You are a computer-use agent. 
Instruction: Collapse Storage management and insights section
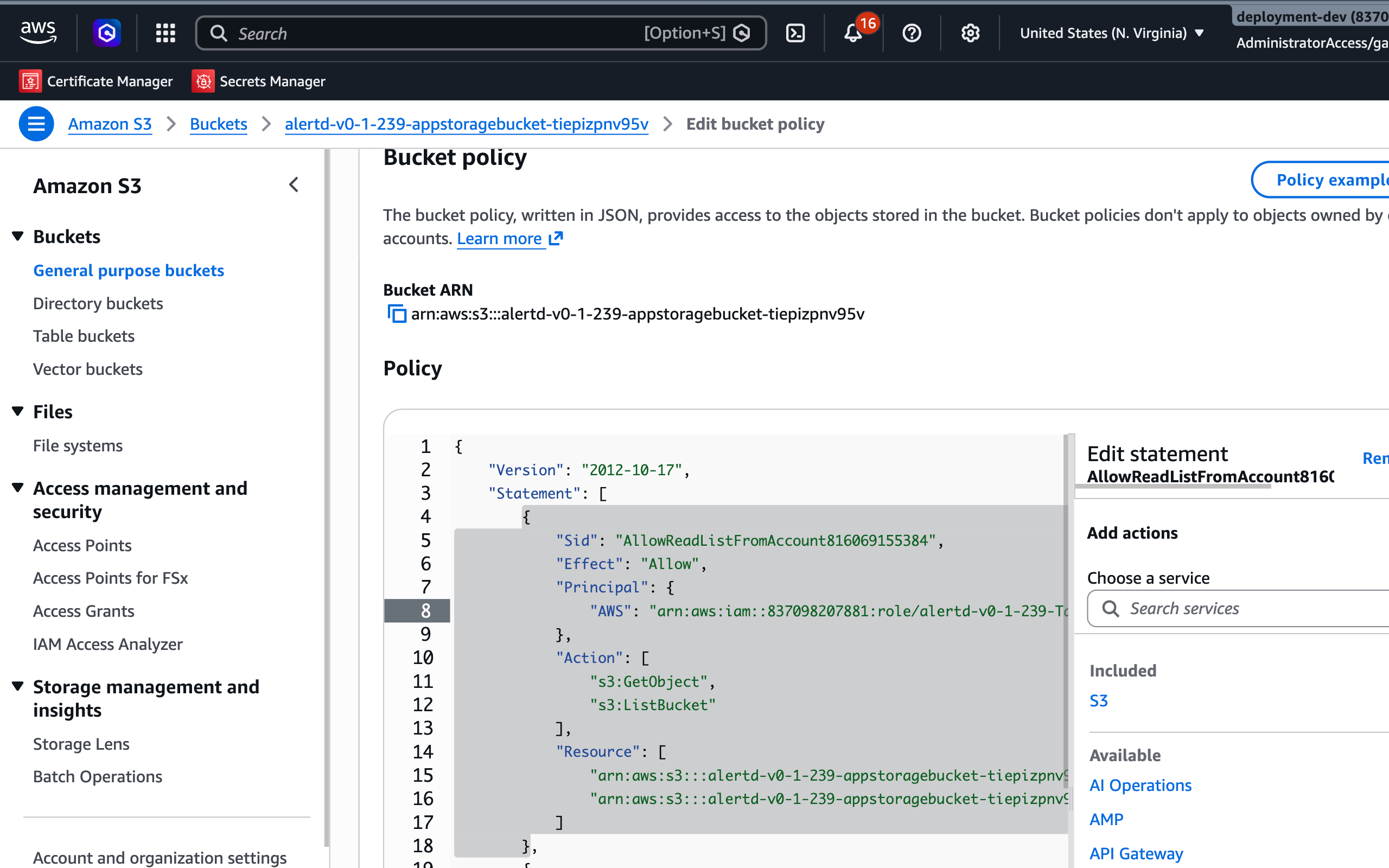[x=18, y=686]
